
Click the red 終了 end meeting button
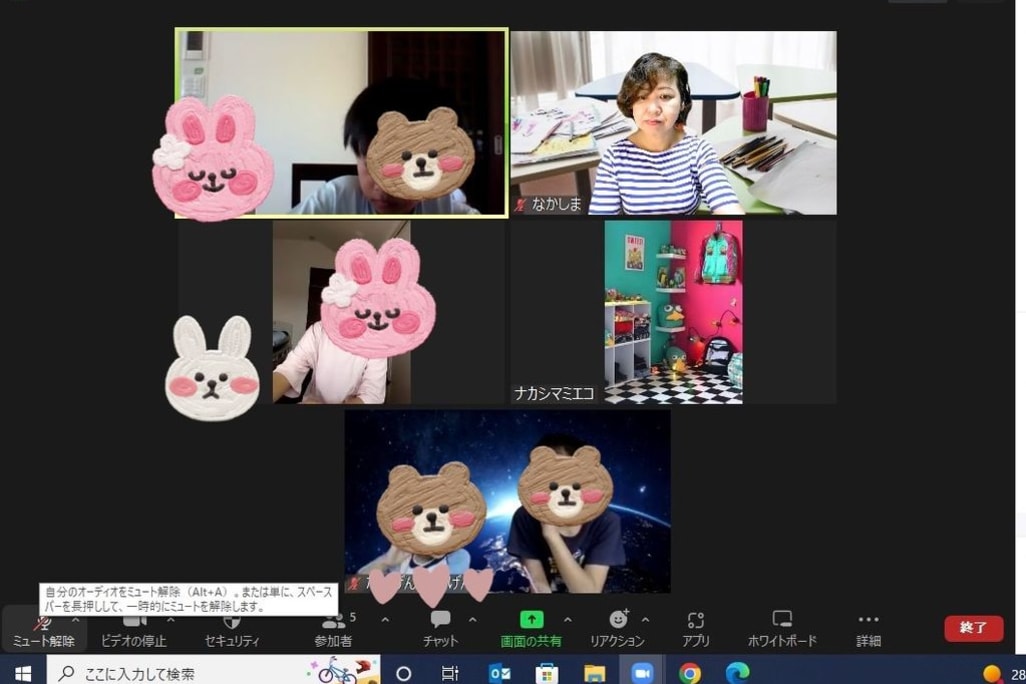[x=973, y=628]
